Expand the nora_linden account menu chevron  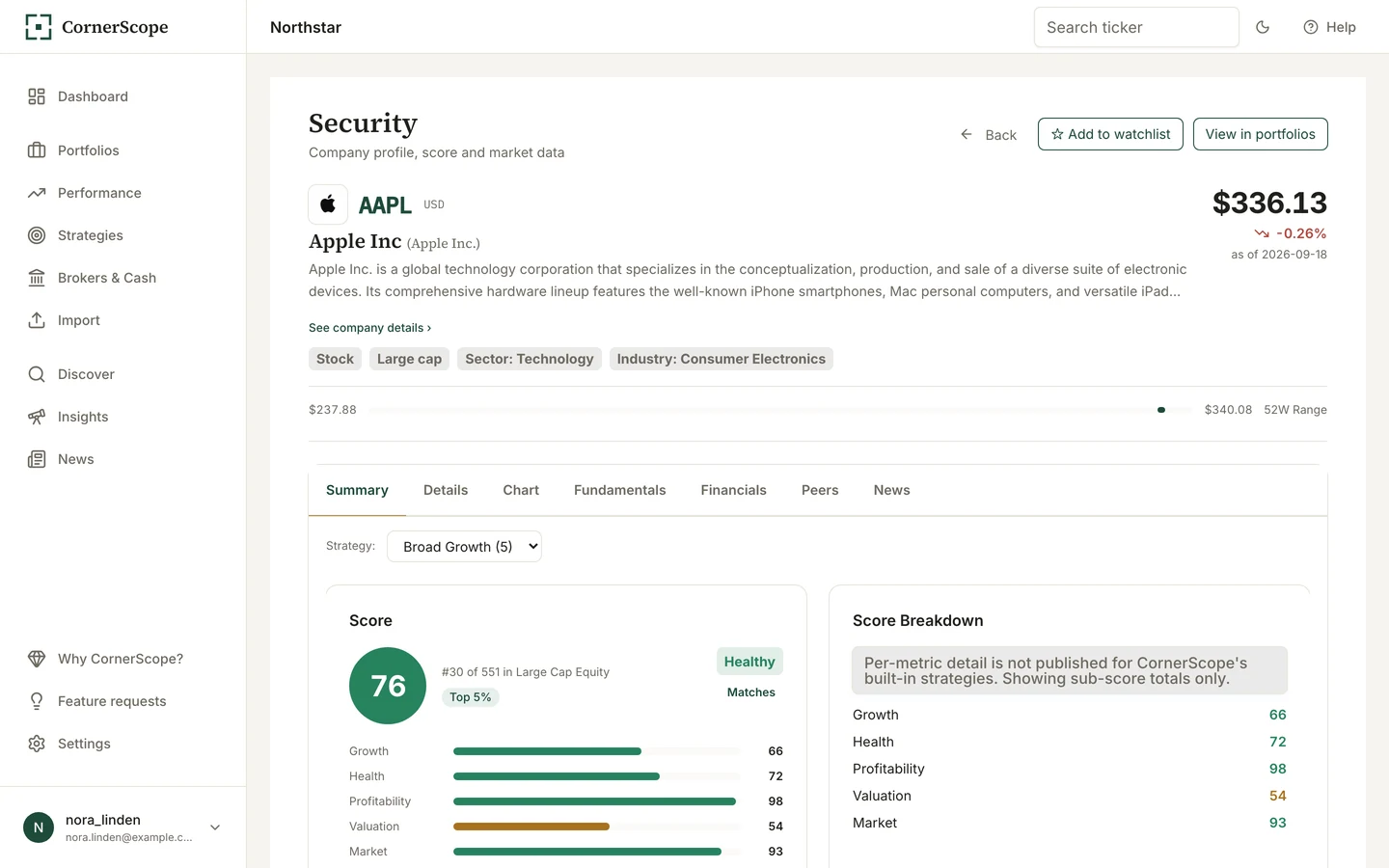pos(215,827)
